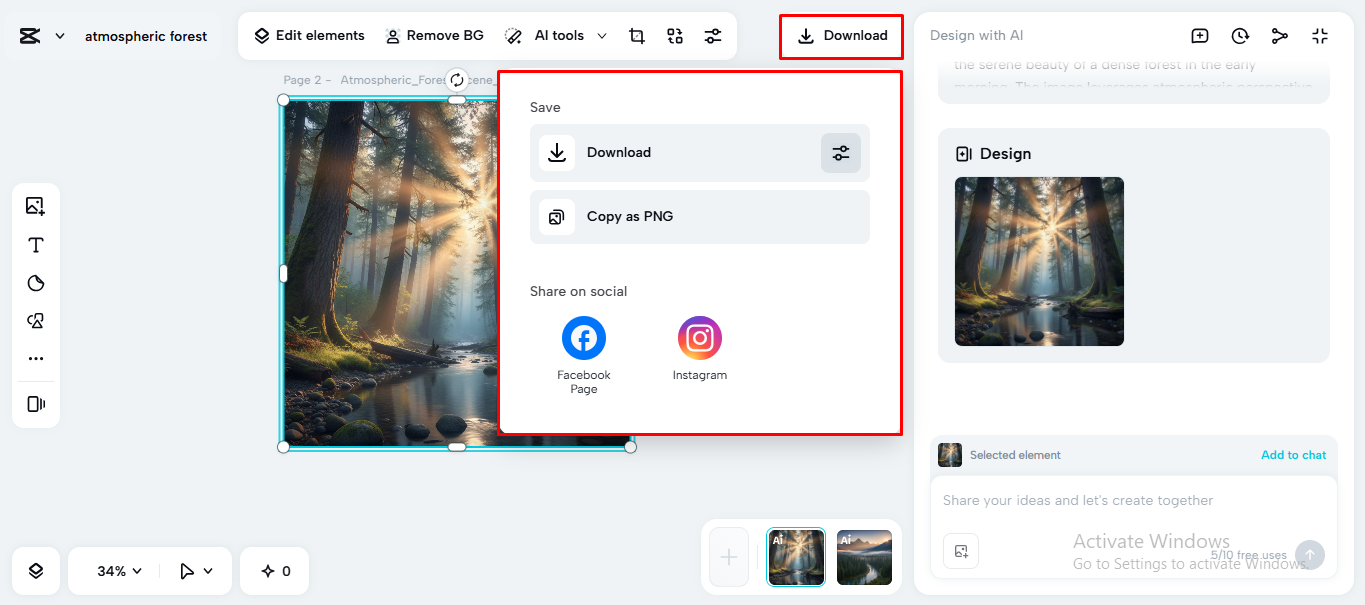This screenshot has height=605, width=1365.
Task: Open Edit elements tool
Action: [x=309, y=35]
